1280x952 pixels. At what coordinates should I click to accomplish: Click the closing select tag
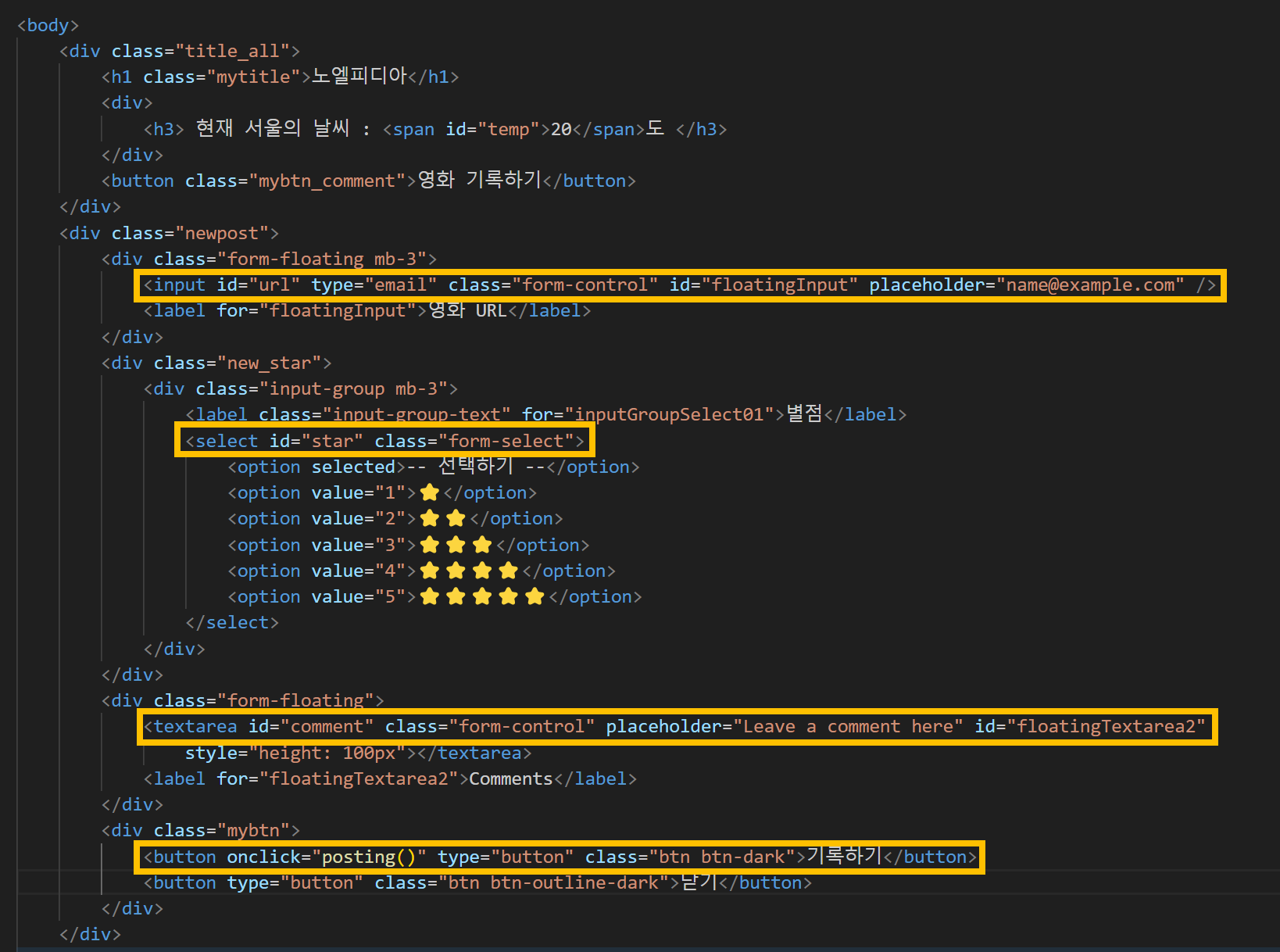(232, 622)
